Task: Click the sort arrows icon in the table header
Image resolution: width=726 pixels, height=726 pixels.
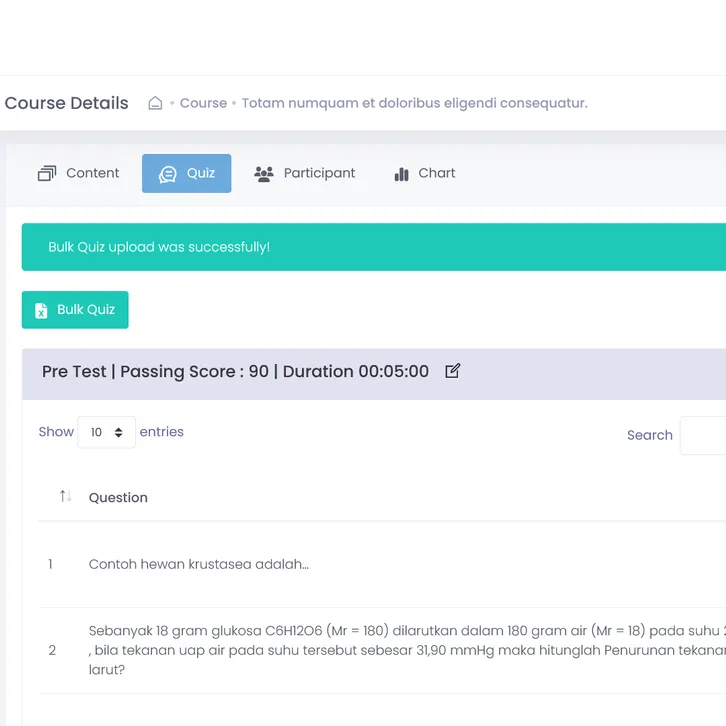Action: click(65, 496)
